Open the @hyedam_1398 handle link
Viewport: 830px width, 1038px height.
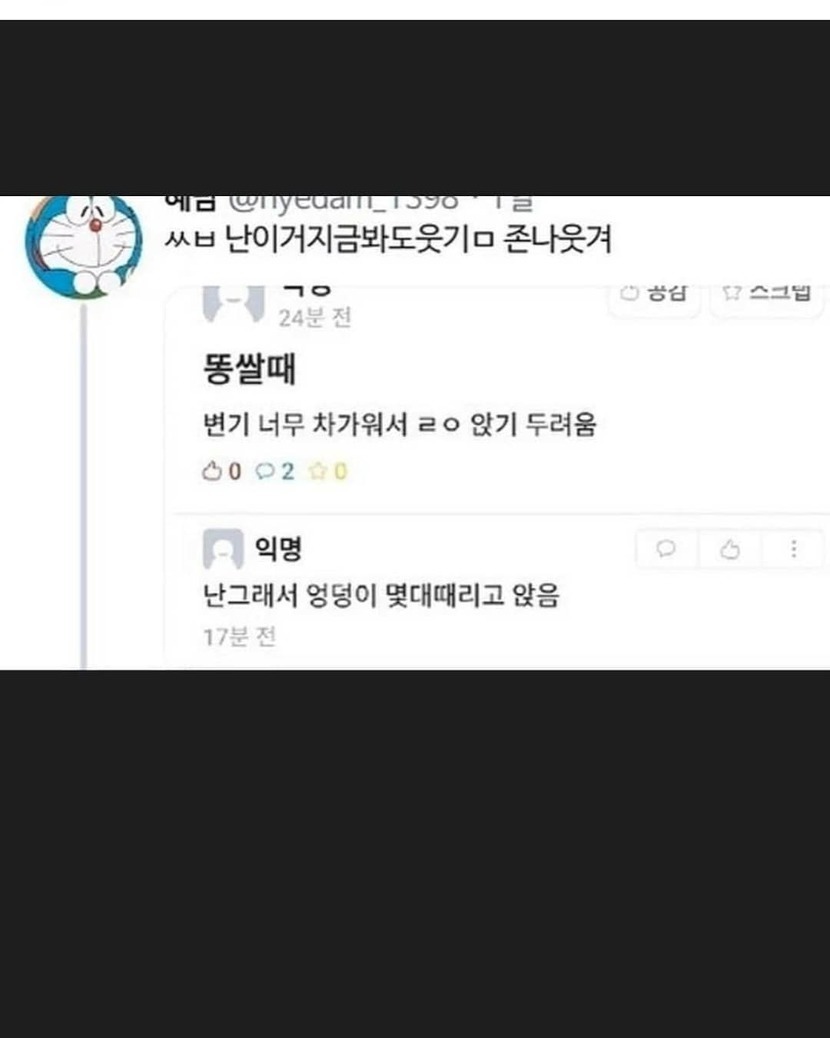(x=344, y=201)
